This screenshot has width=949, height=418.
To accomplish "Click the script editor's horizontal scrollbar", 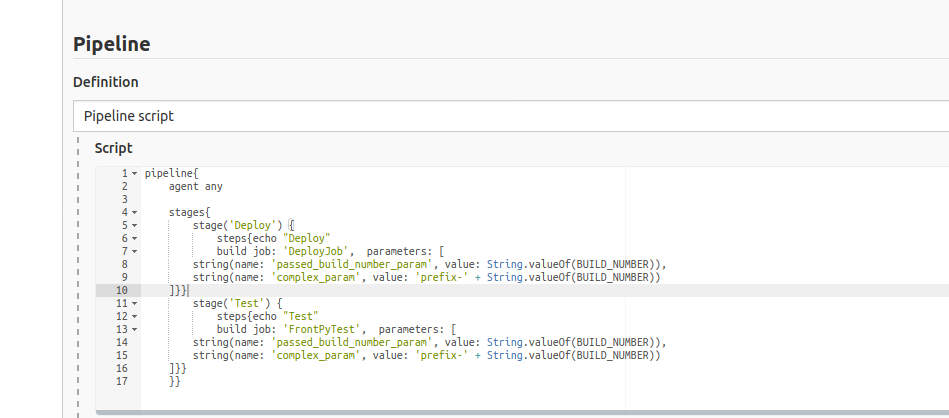I will [x=522, y=413].
